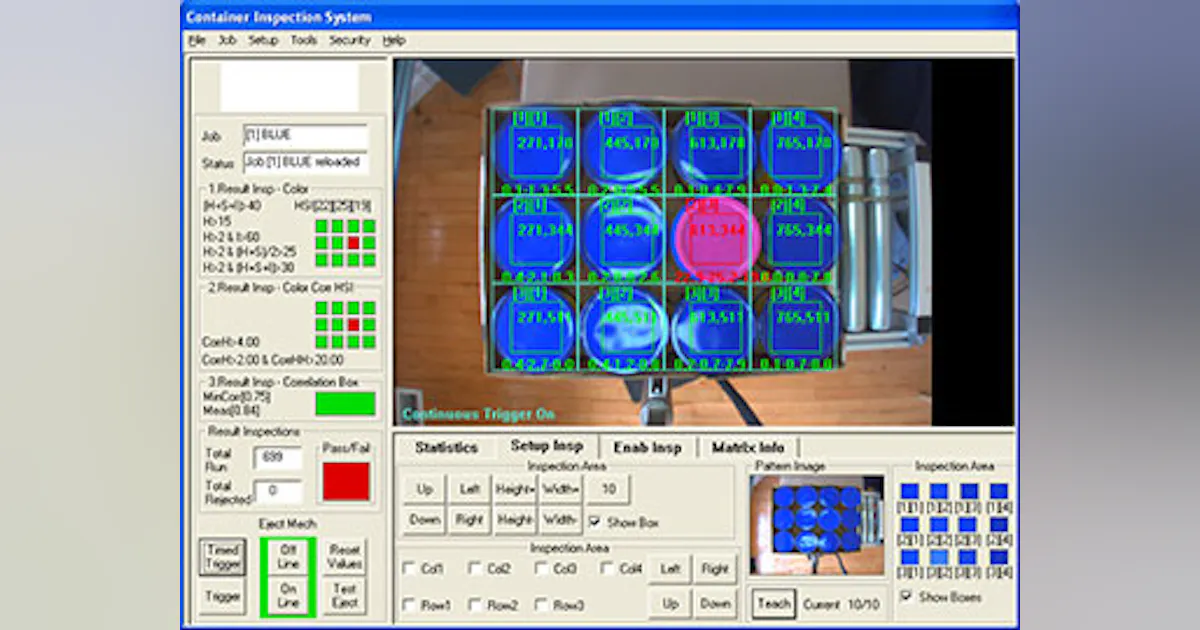Set eject mechanism to Off Line

coord(288,557)
